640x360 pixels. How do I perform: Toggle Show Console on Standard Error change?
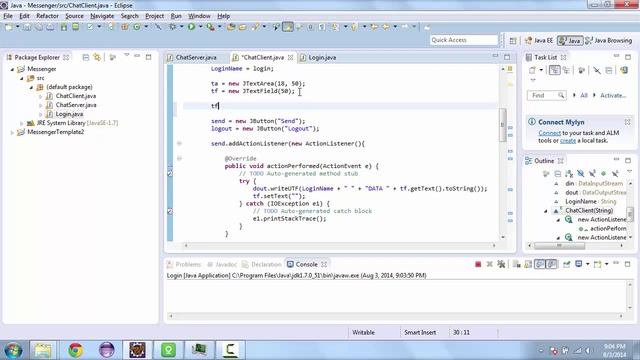click(x=551, y=264)
